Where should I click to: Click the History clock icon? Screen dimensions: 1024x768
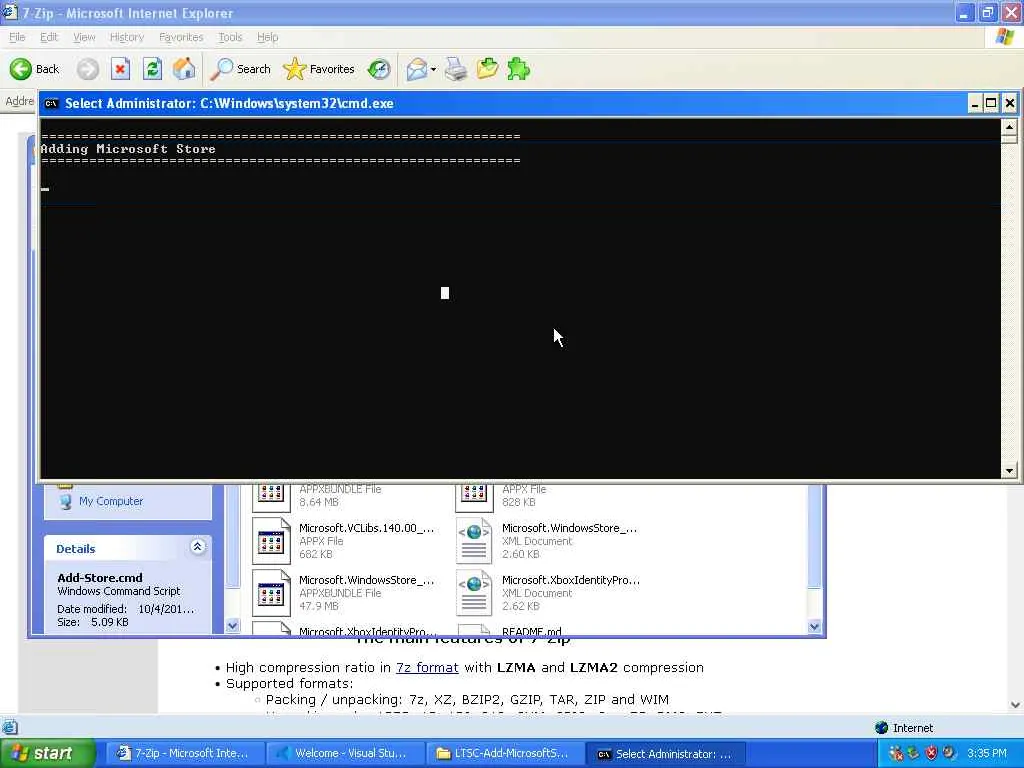click(379, 69)
